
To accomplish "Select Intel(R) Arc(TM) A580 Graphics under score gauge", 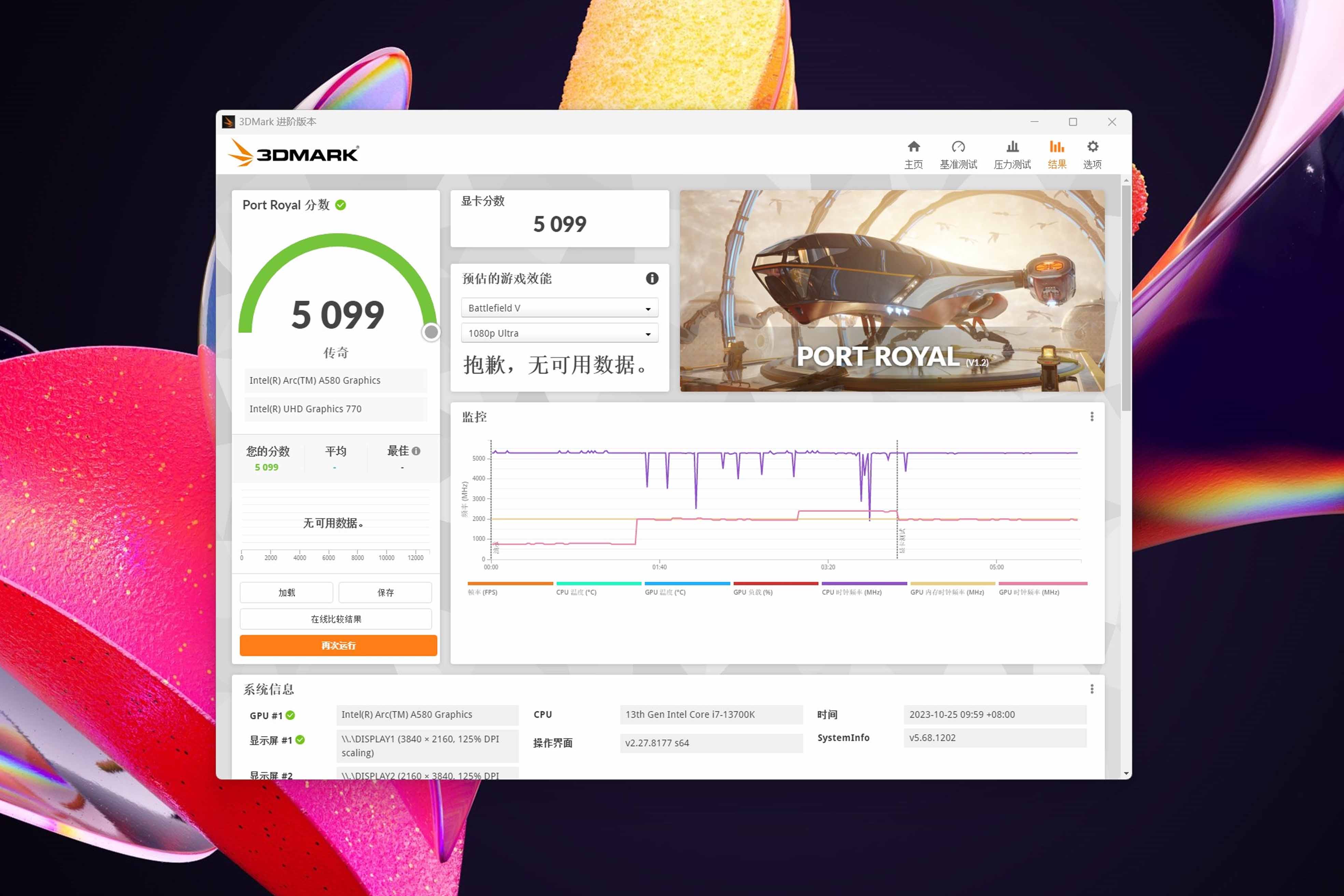I will [x=336, y=381].
